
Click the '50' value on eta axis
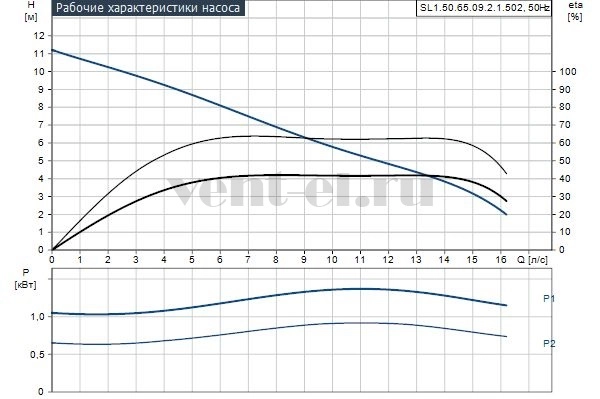point(565,161)
